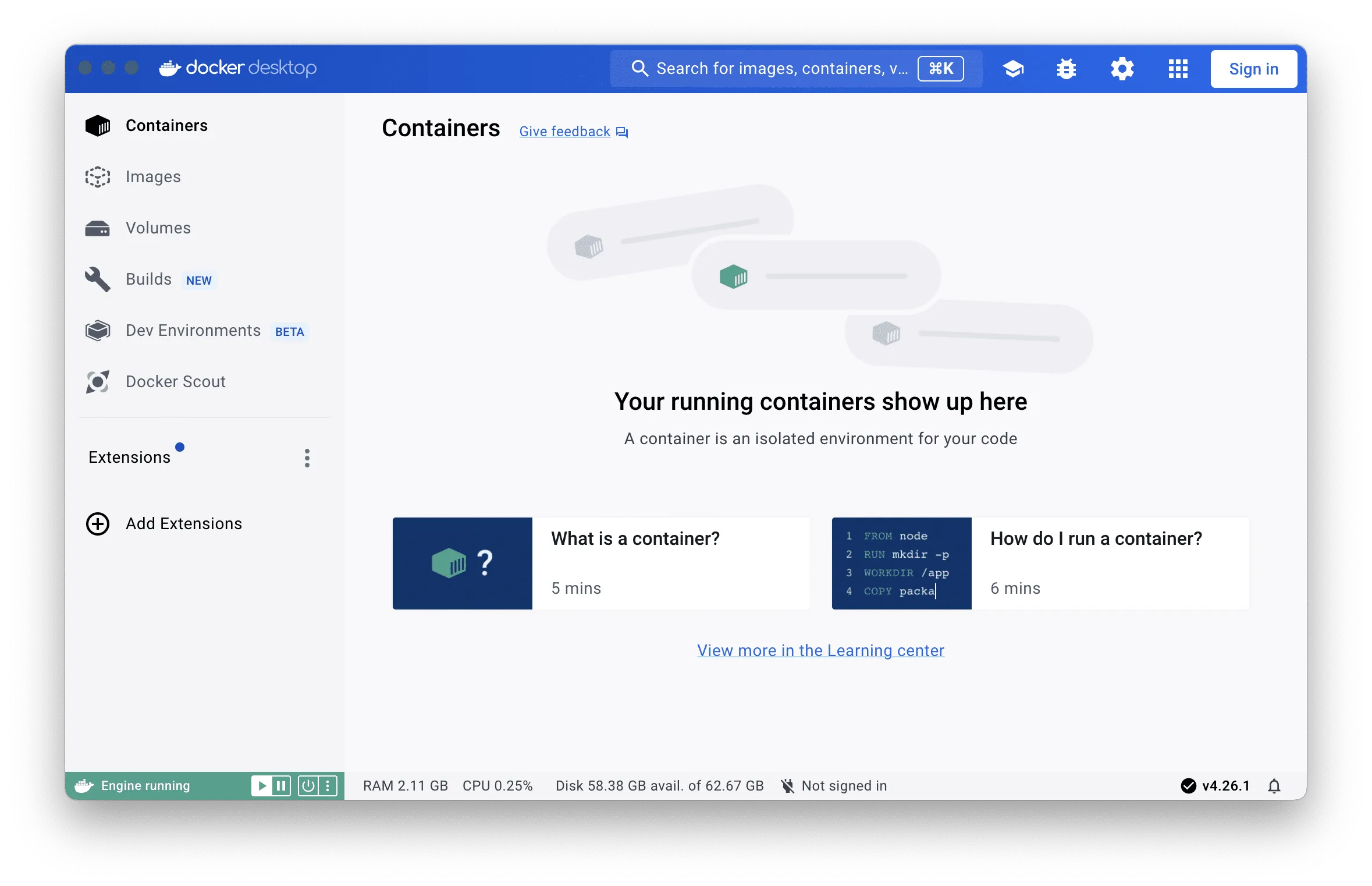Click the Builds wrench icon
1372x886 pixels.
[x=97, y=279]
